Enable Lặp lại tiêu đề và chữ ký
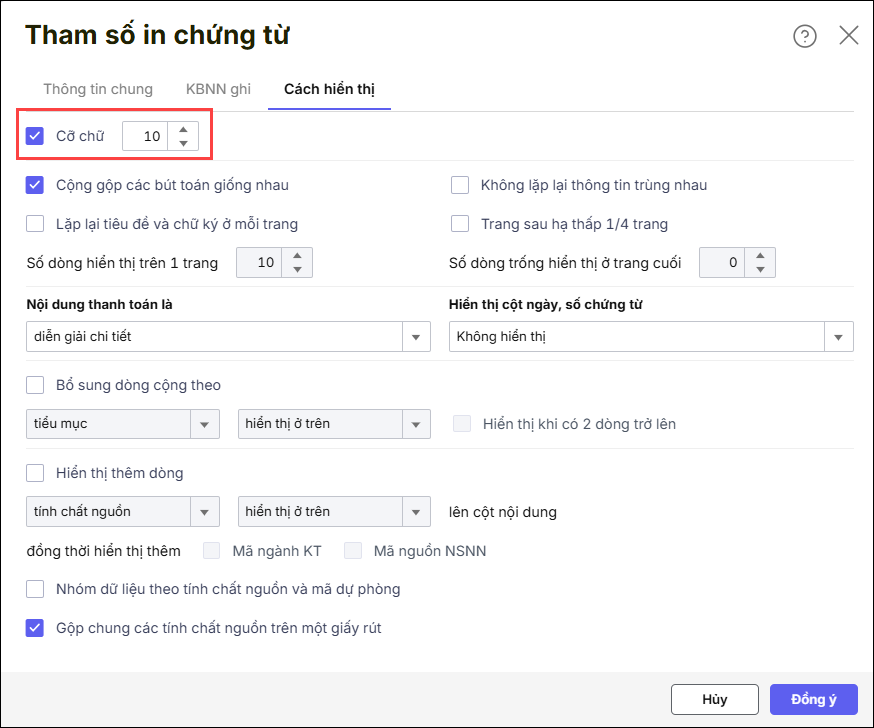This screenshot has height=728, width=874. click(36, 224)
